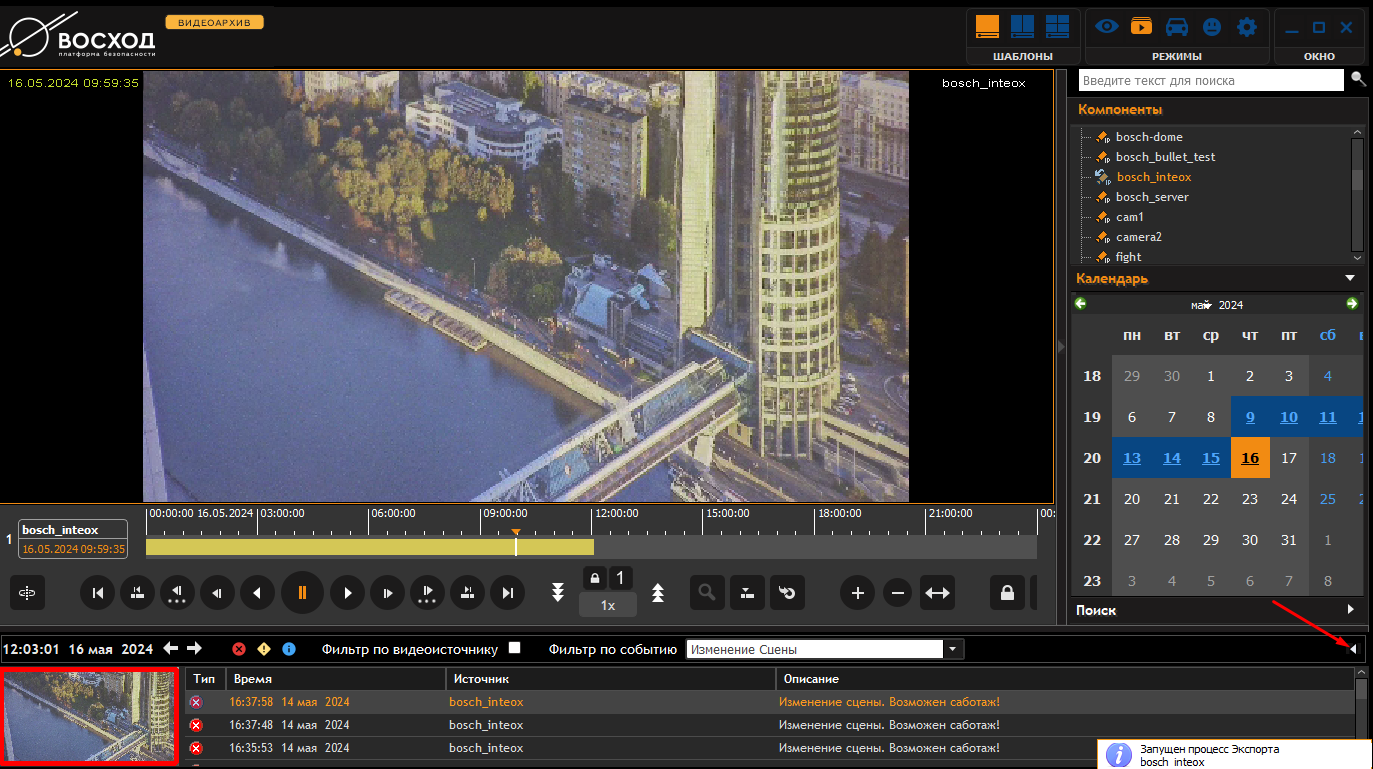Select the two-panel layout template

tap(1022, 27)
